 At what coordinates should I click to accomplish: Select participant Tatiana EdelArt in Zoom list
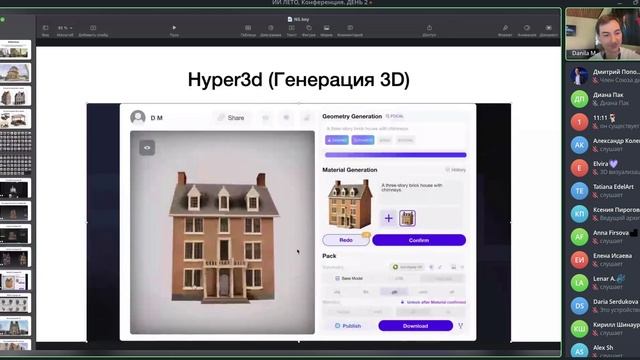(604, 191)
